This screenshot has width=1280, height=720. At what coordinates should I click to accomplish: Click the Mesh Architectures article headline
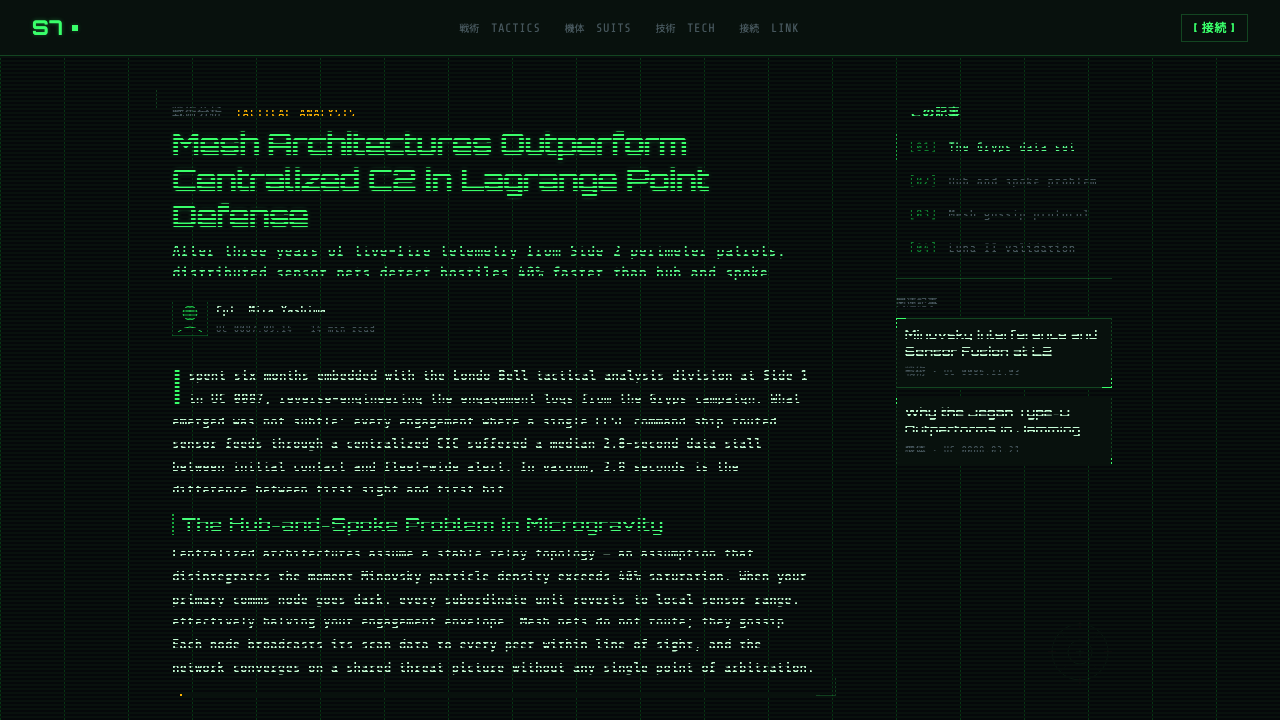441,180
